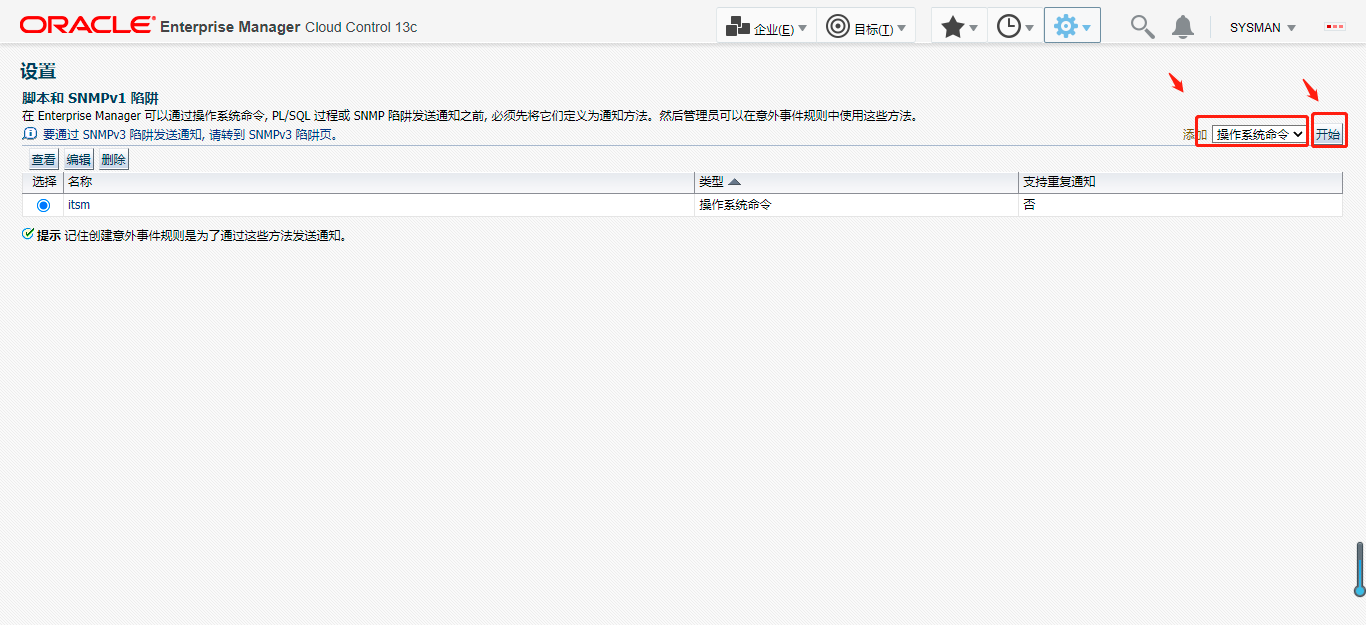Click the information icon before SNMPv3 note
This screenshot has height=625, width=1366.
coord(29,133)
